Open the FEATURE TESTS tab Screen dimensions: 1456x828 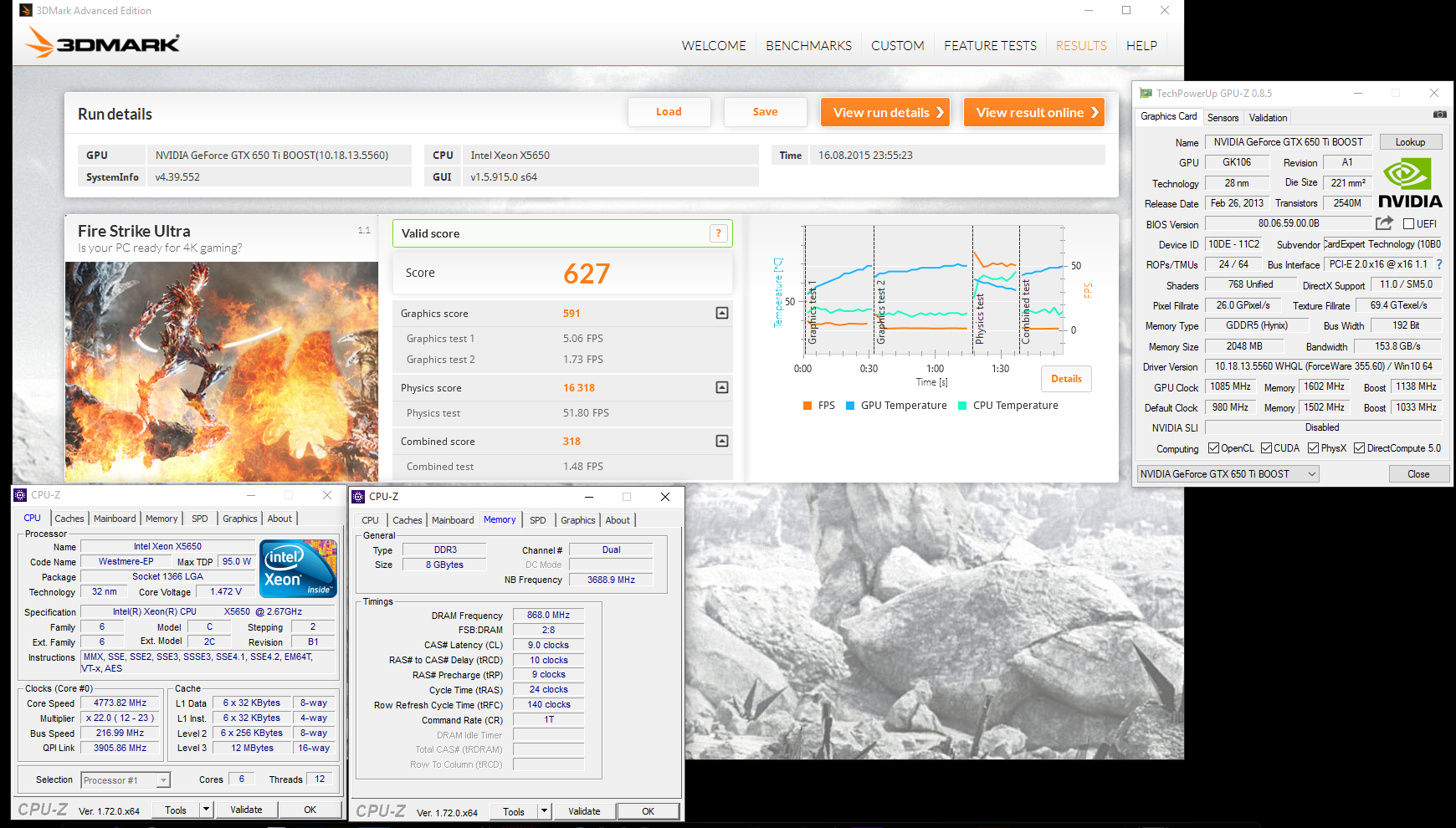990,45
